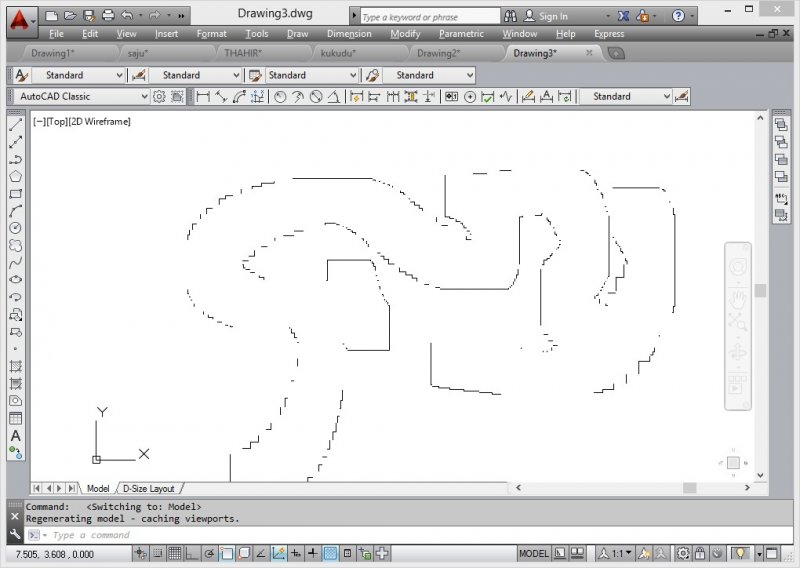Choose the Aligned dimension tool
The image size is (800, 568).
click(221, 96)
